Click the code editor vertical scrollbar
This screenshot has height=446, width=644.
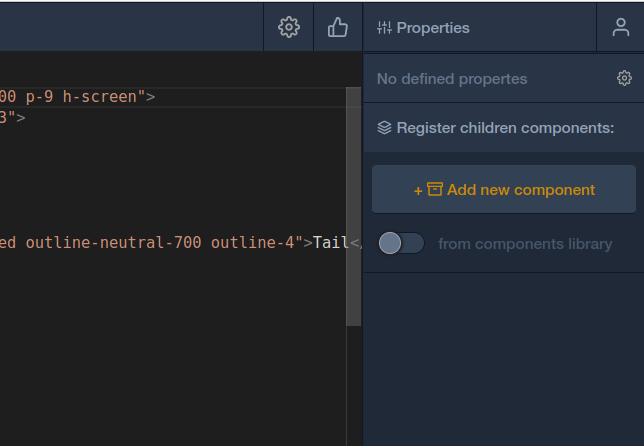[x=354, y=207]
